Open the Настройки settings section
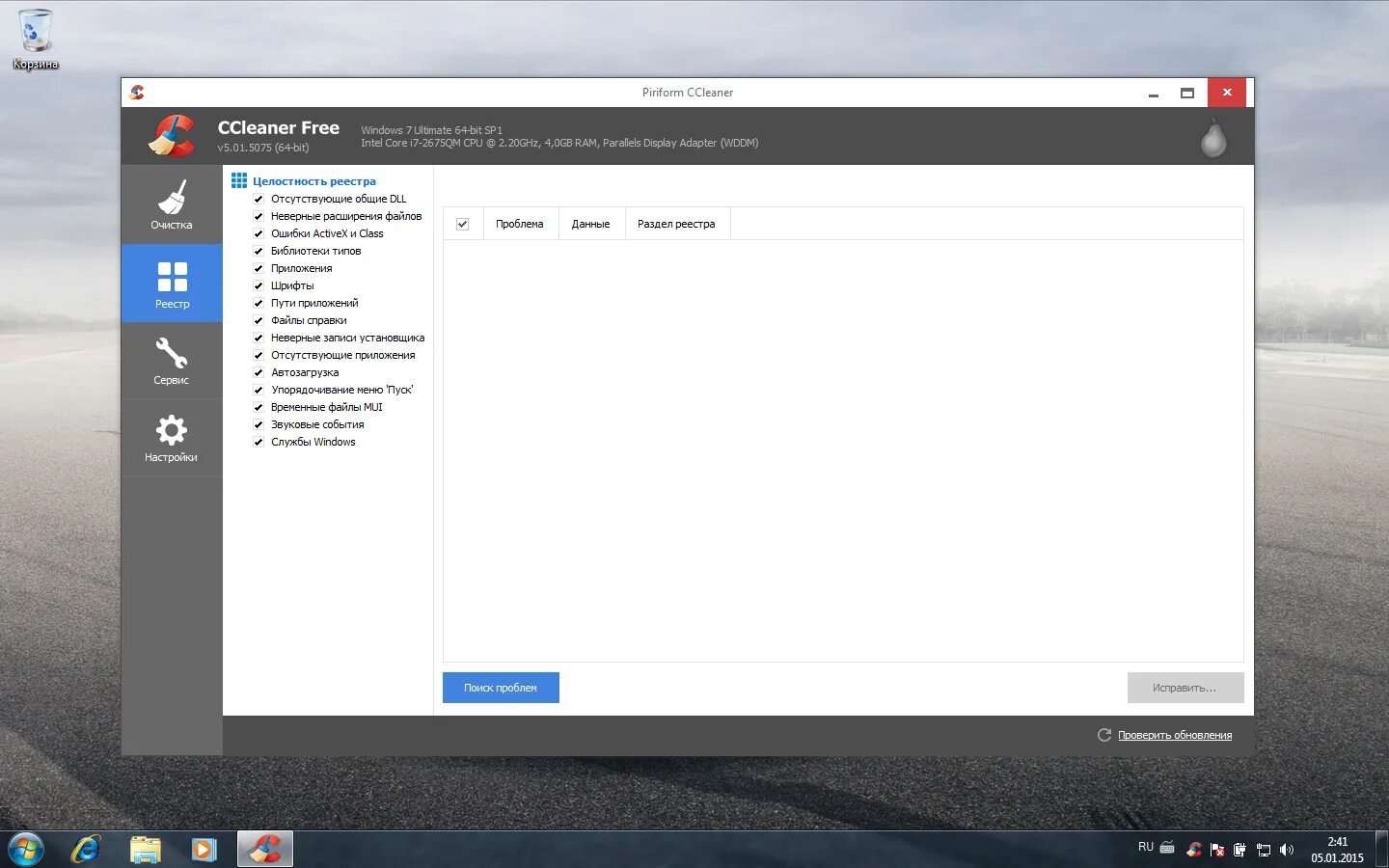Viewport: 1389px width, 868px height. pyautogui.click(x=172, y=437)
